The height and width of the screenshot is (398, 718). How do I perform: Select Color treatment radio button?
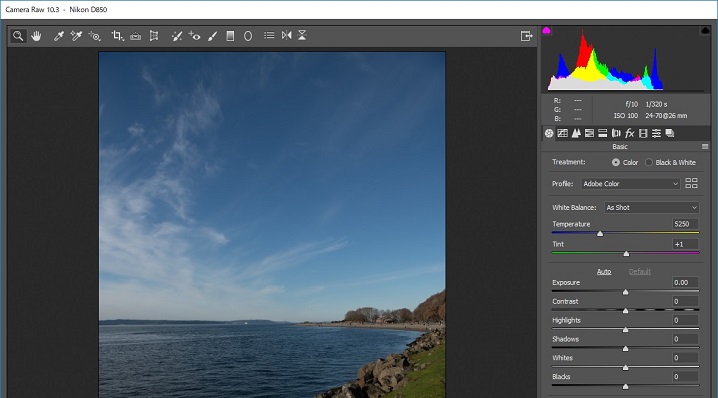[x=616, y=162]
